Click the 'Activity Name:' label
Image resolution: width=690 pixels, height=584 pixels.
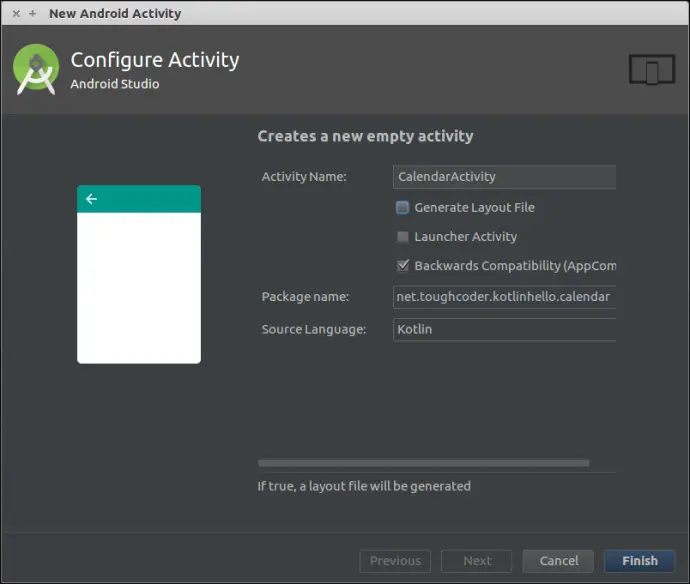[304, 177]
